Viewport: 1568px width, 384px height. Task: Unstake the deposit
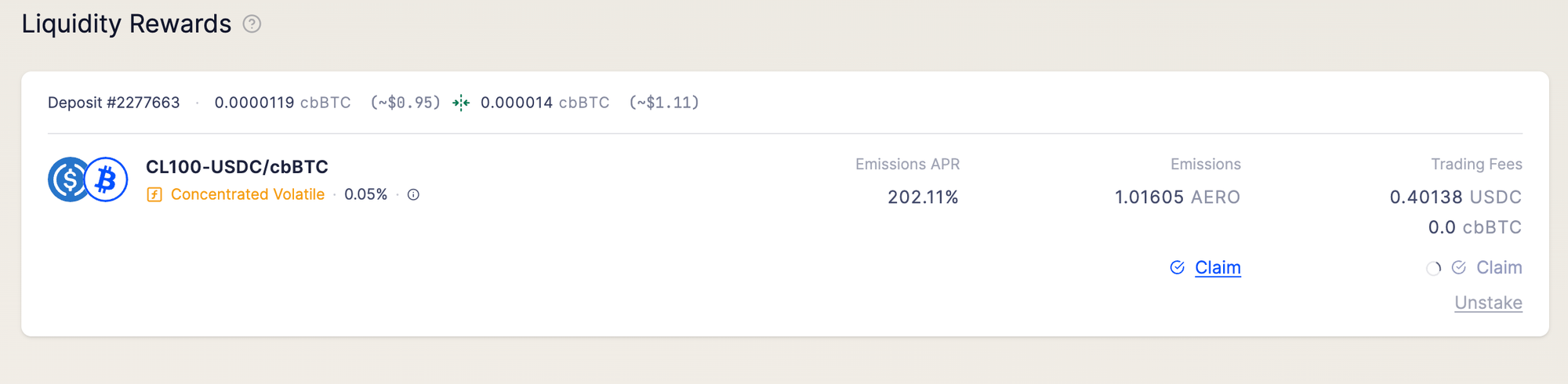1488,302
